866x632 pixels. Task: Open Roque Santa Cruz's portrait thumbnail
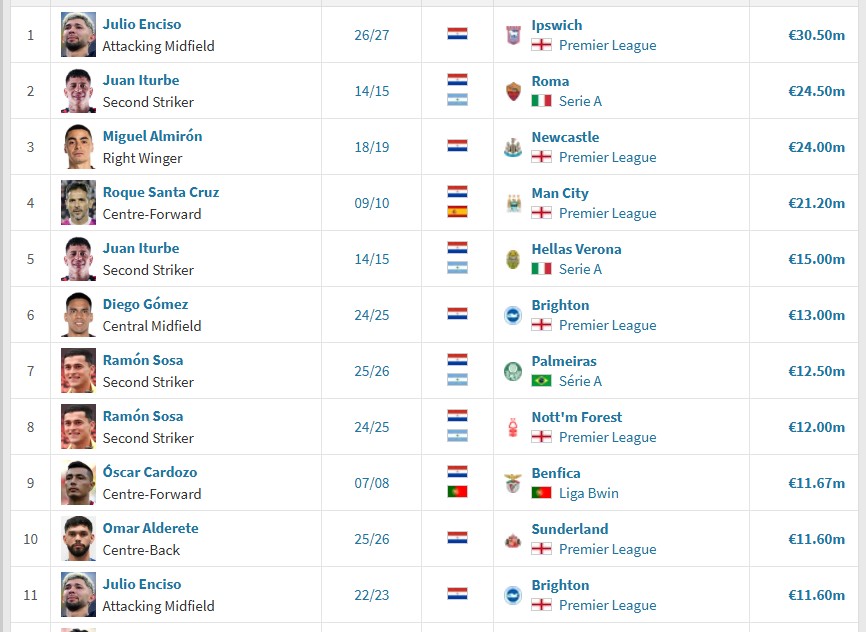pyautogui.click(x=78, y=203)
